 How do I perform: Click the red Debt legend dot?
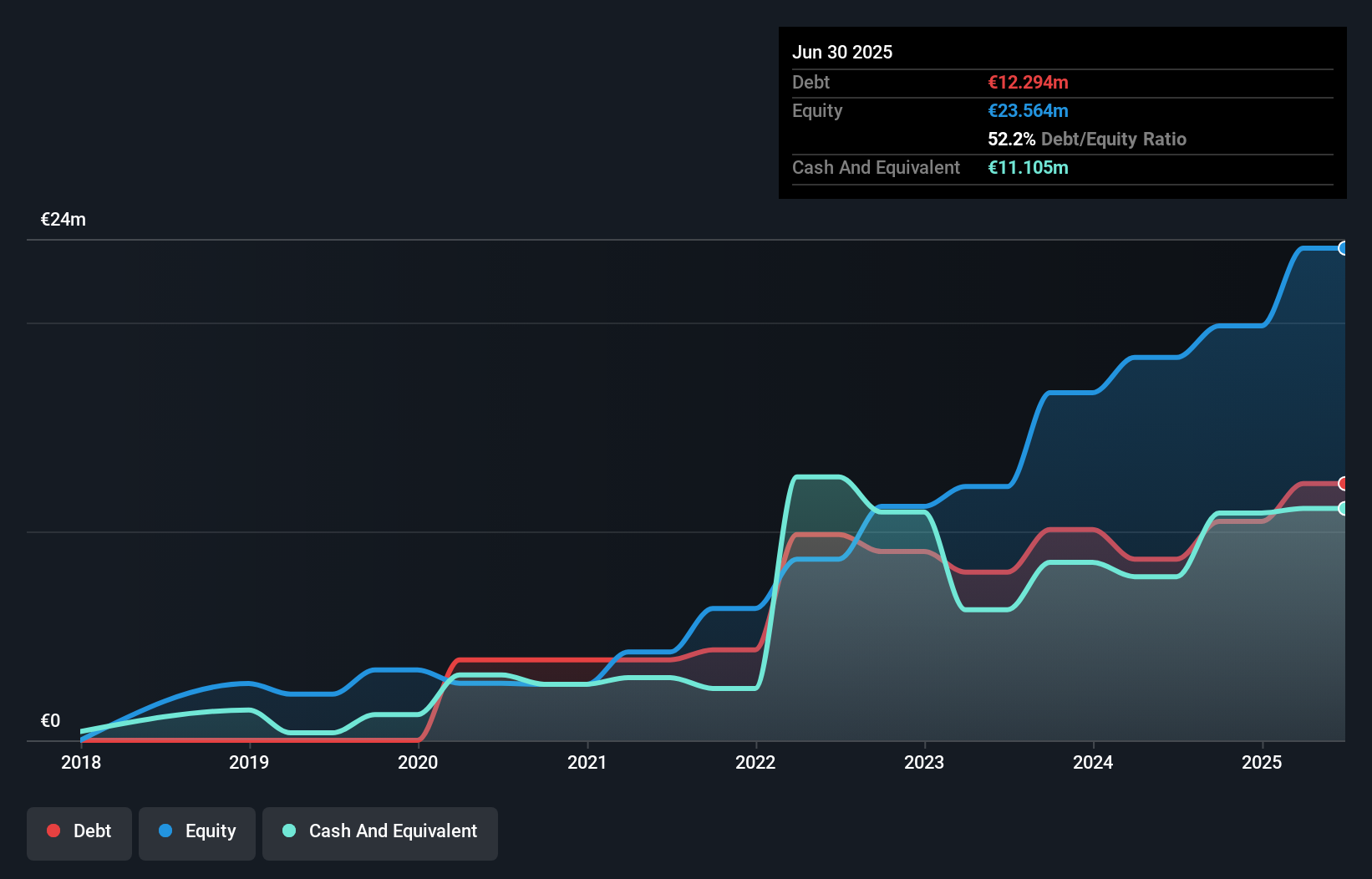pos(53,831)
